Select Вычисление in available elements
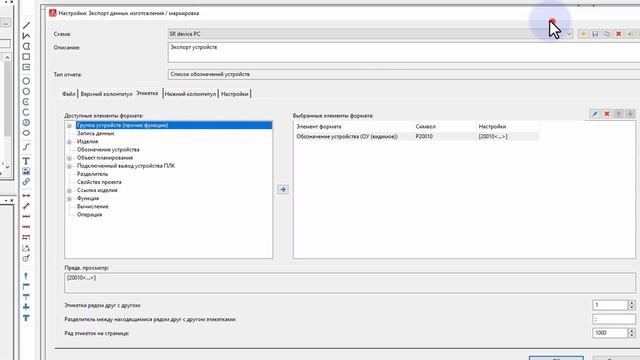The image size is (640, 360). (x=93, y=207)
